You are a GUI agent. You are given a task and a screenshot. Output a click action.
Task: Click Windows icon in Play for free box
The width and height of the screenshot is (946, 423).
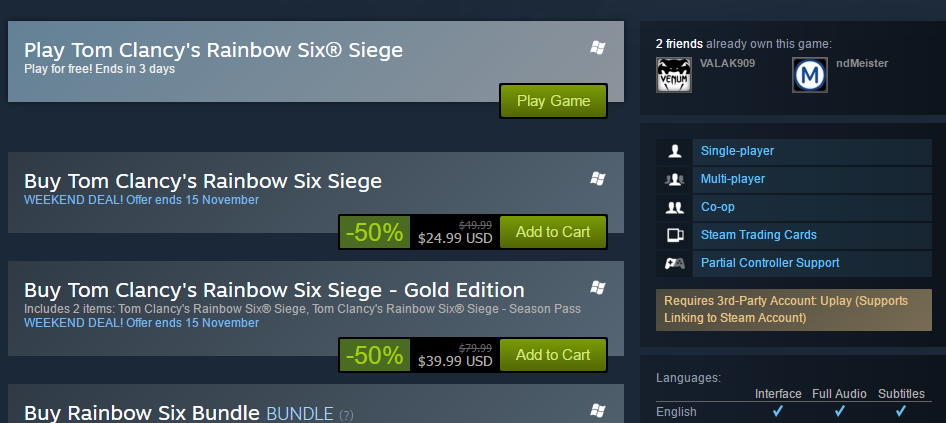597,48
